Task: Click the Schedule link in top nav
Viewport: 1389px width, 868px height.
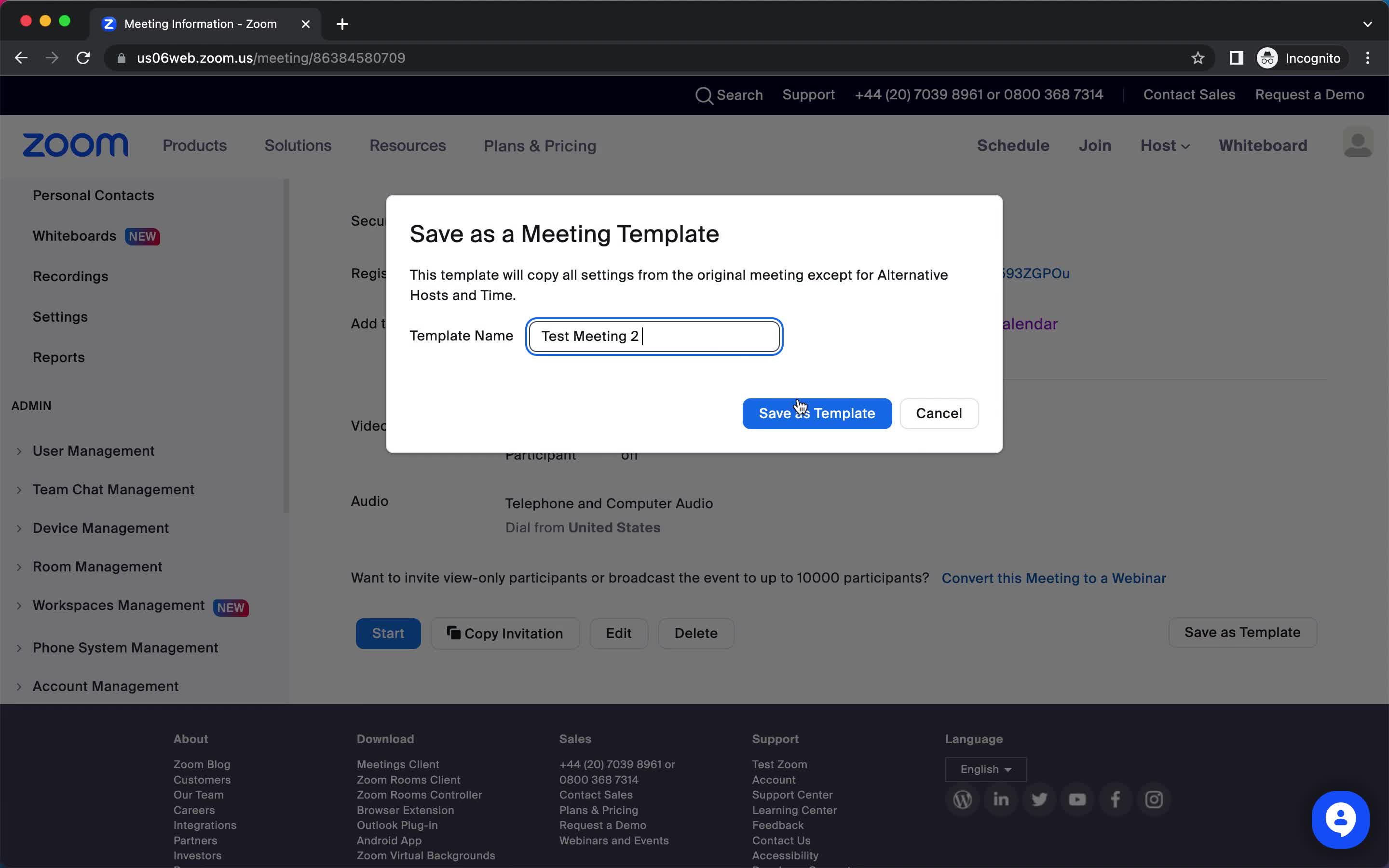Action: pyautogui.click(x=1013, y=145)
